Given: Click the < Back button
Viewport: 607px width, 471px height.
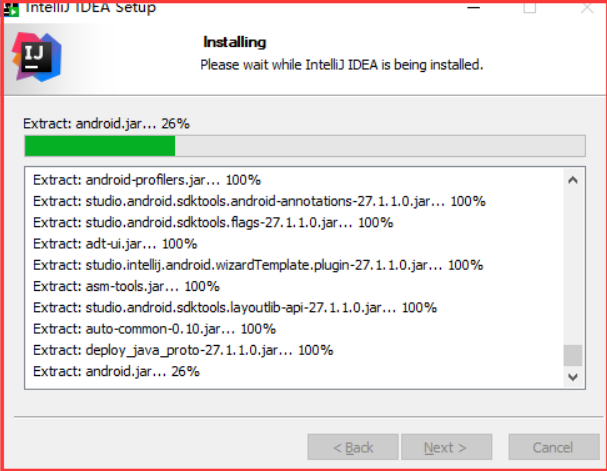Looking at the screenshot, I should pyautogui.click(x=353, y=447).
